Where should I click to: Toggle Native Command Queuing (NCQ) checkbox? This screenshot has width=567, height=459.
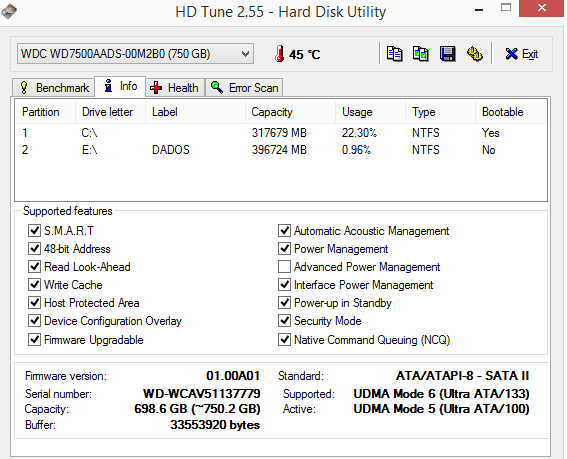click(284, 340)
